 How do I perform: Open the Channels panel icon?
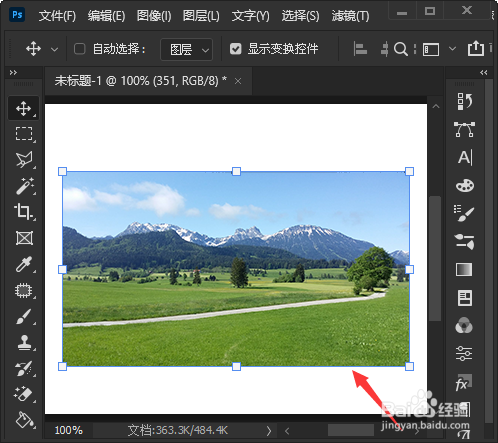pyautogui.click(x=464, y=325)
